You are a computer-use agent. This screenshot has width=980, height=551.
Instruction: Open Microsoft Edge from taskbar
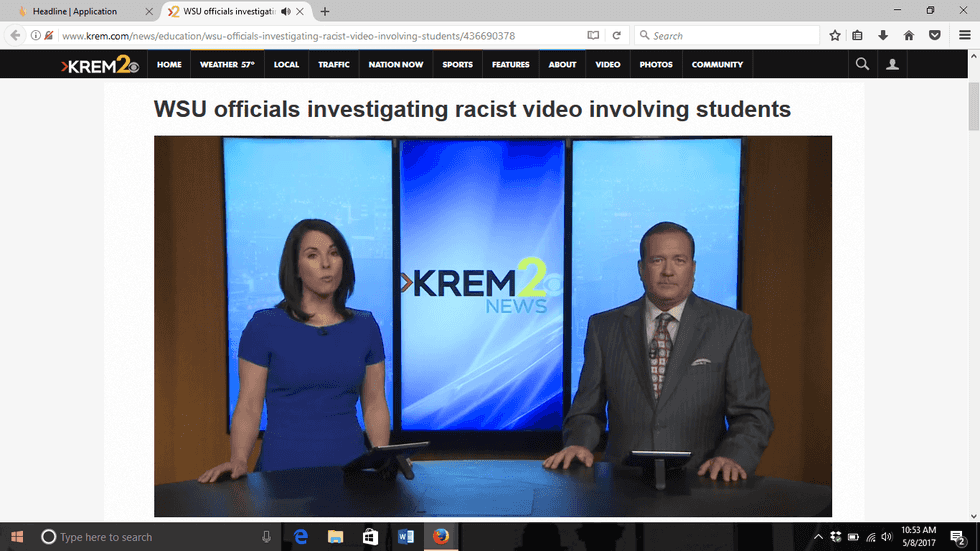click(301, 537)
